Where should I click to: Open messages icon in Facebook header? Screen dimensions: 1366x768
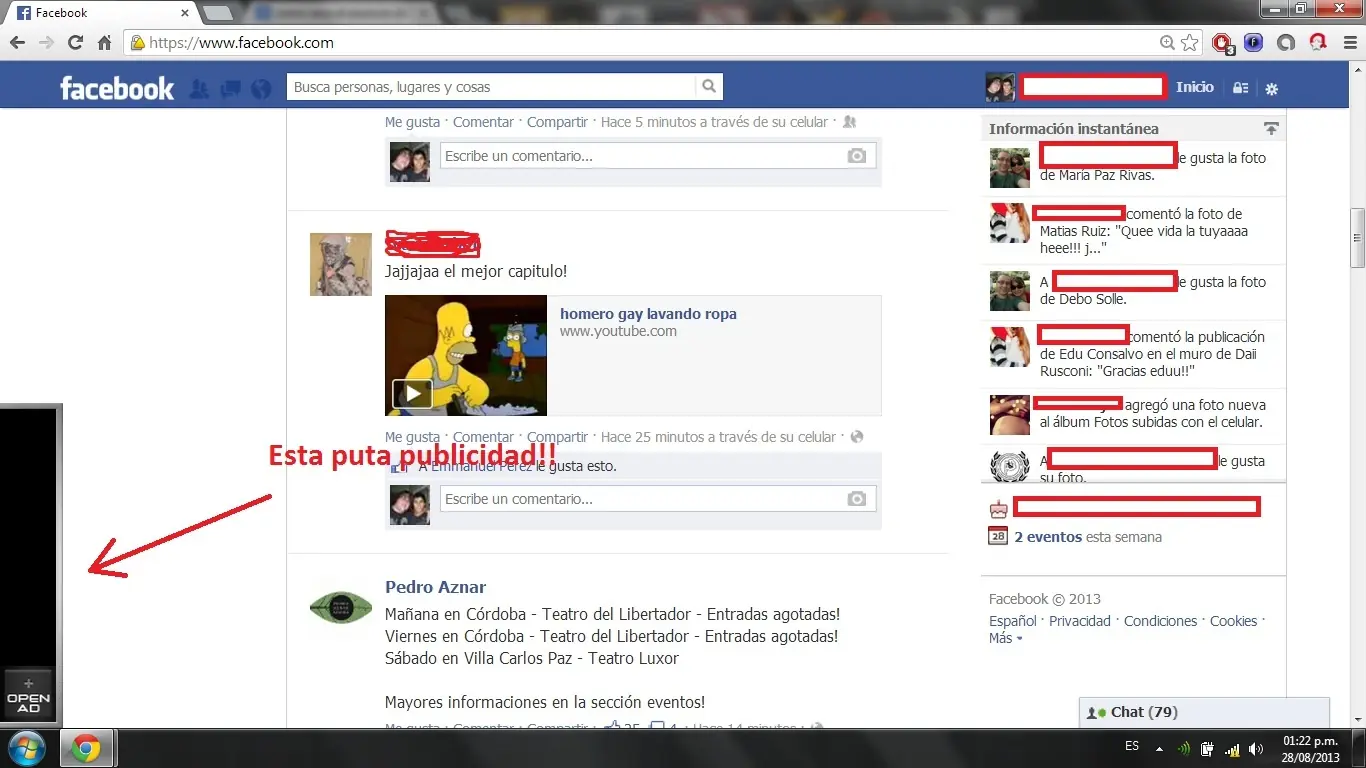tap(230, 89)
